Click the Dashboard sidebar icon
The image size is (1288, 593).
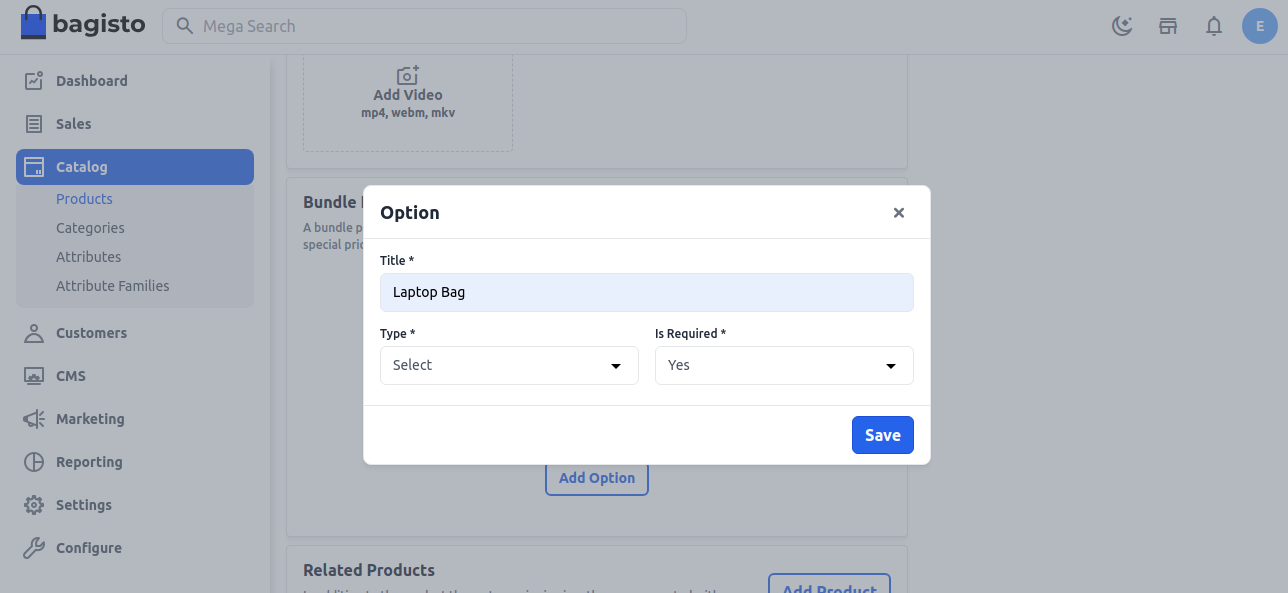point(34,81)
